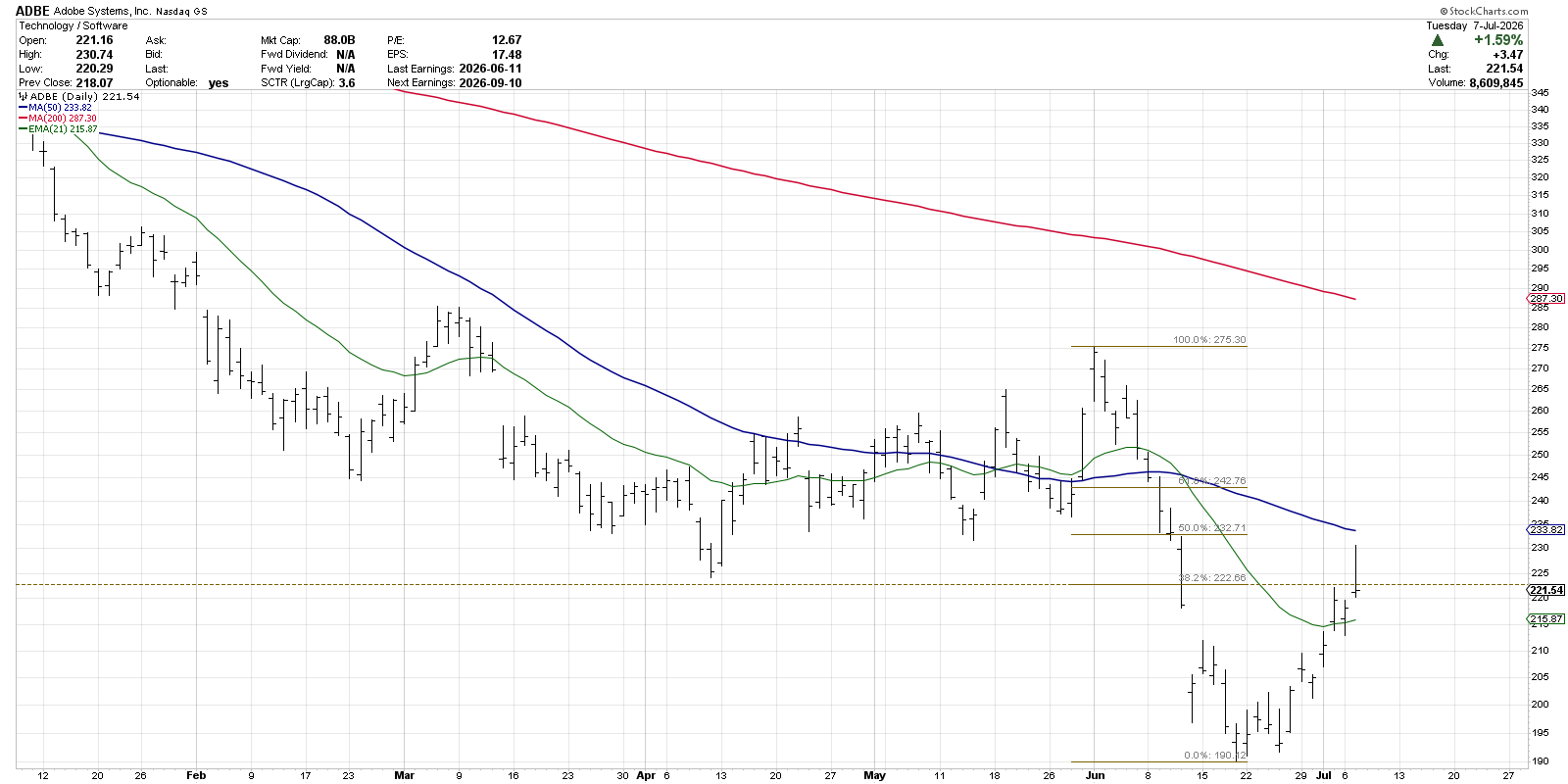The height and width of the screenshot is (784, 1568).
Task: Click the 221.54 last price tag on the axis
Action: tap(1546, 590)
